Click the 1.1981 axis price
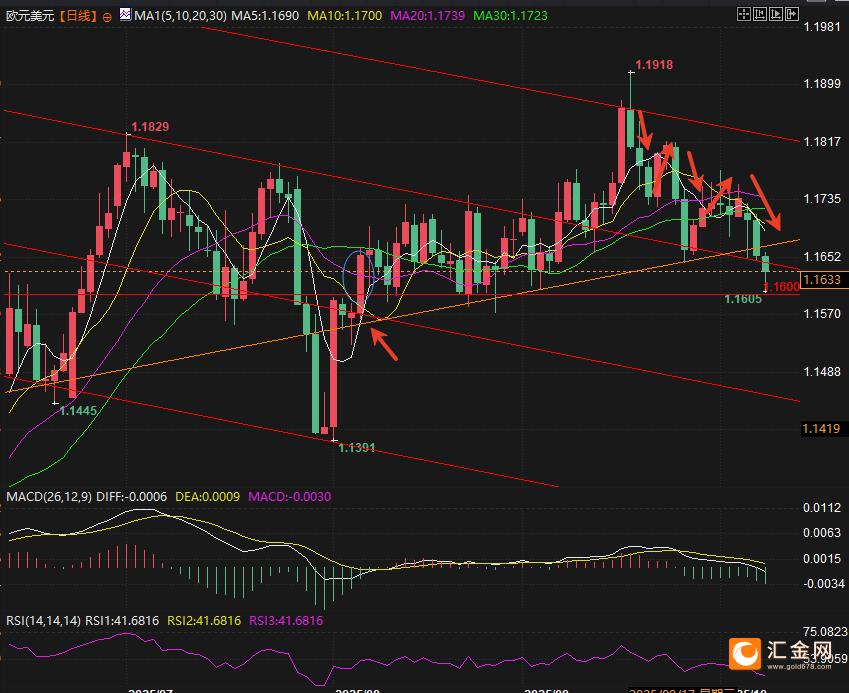Screen dimensions: 849x693 pyautogui.click(x=822, y=27)
